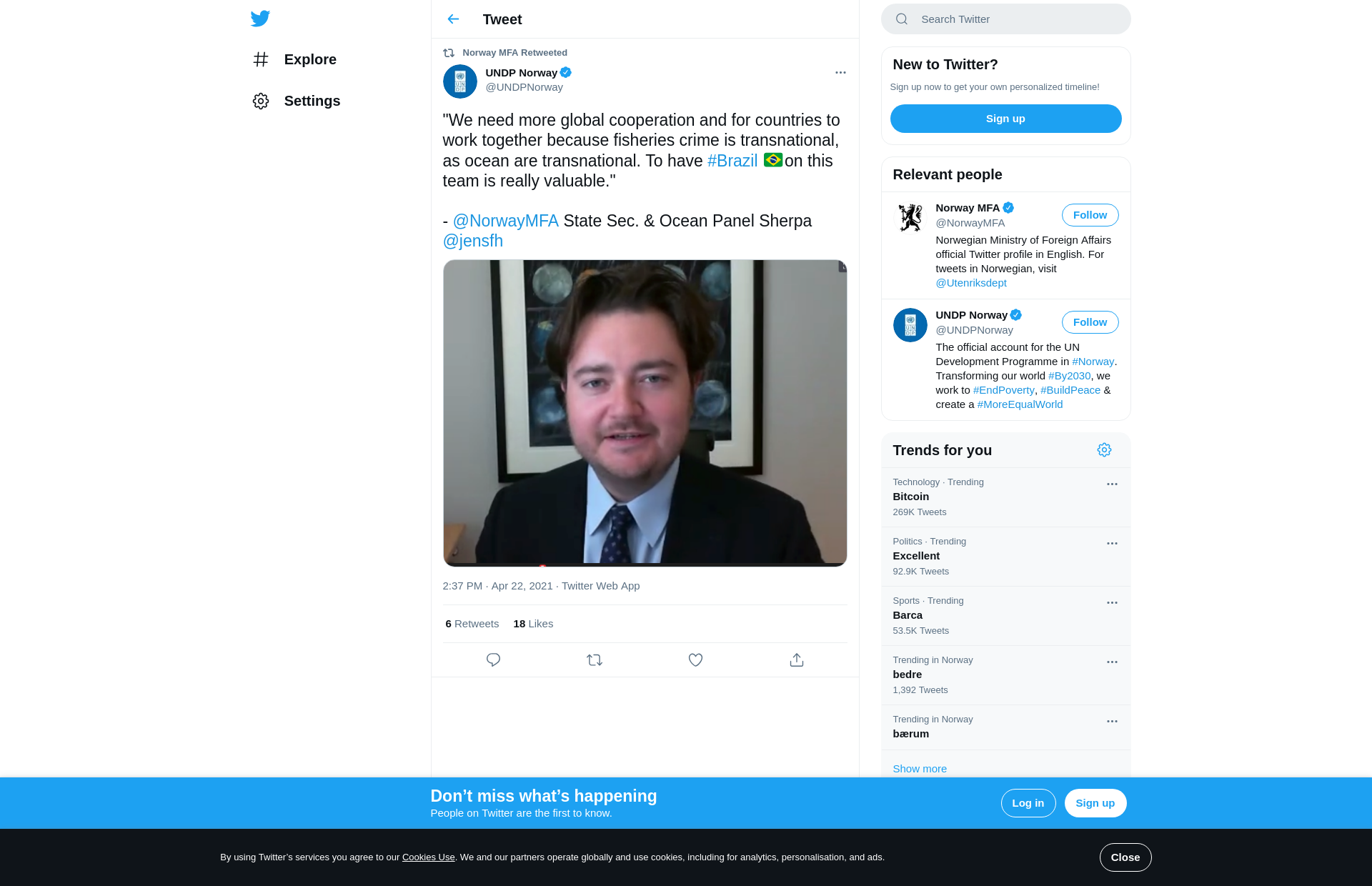Follow the Norway MFA account
Screen dimensions: 1372x886
1090,215
